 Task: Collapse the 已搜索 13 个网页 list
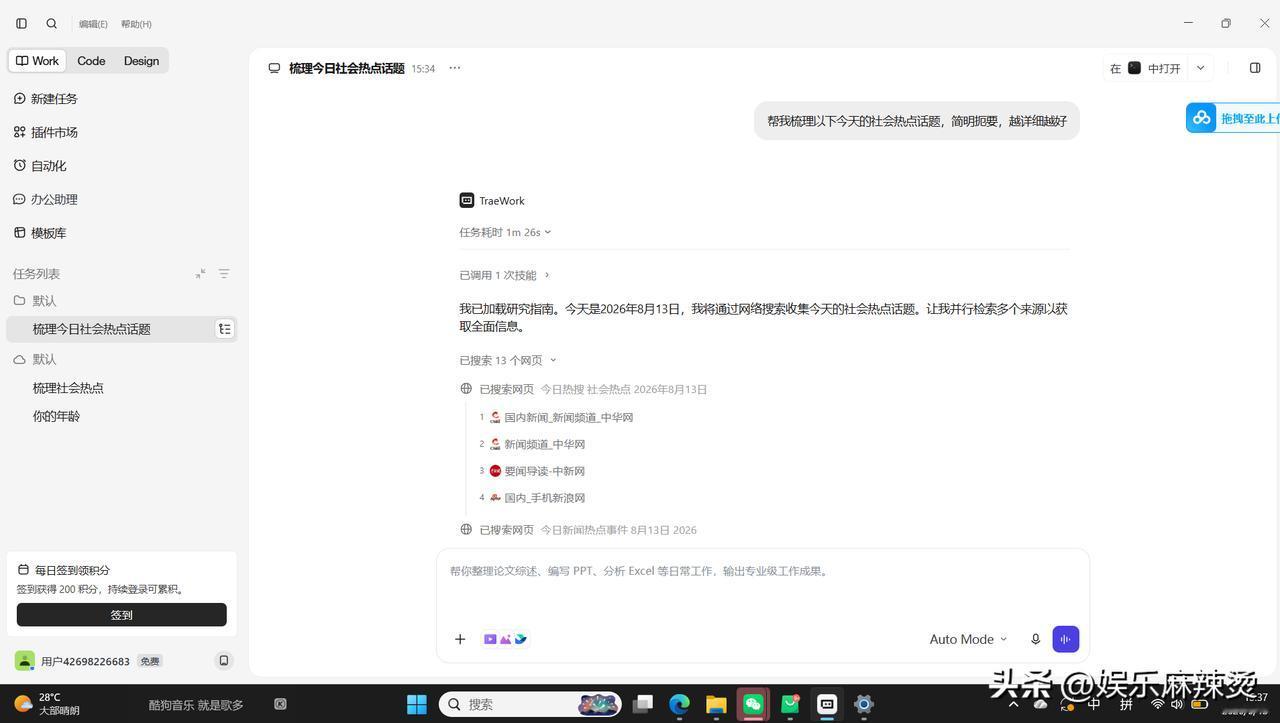click(508, 360)
